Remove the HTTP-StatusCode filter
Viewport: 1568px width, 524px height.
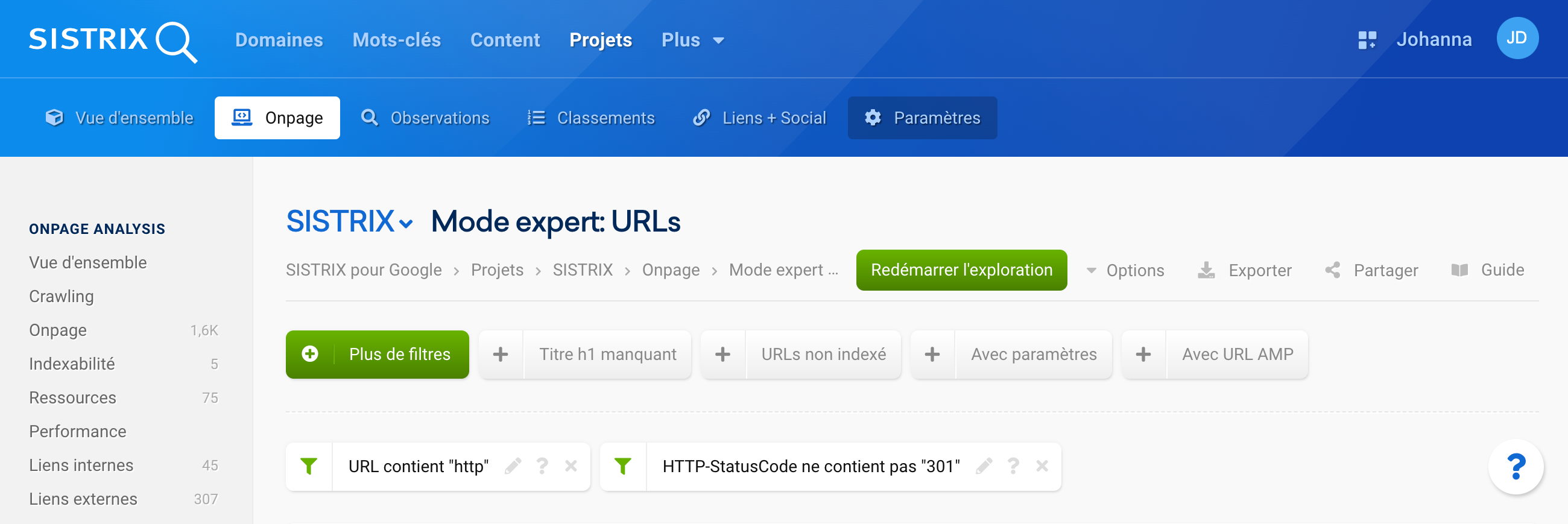click(x=1042, y=466)
